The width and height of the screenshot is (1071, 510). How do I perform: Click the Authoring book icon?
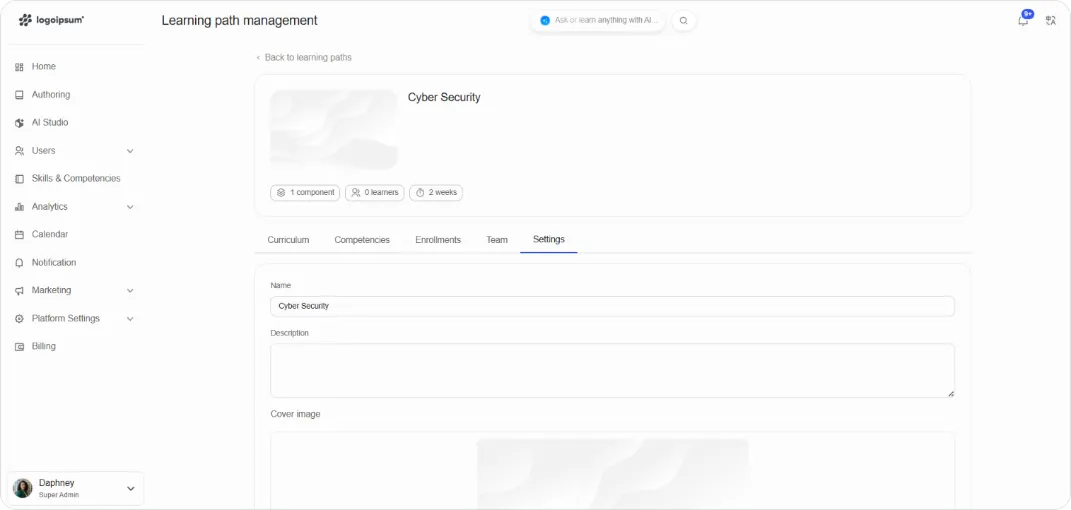[x=19, y=95]
